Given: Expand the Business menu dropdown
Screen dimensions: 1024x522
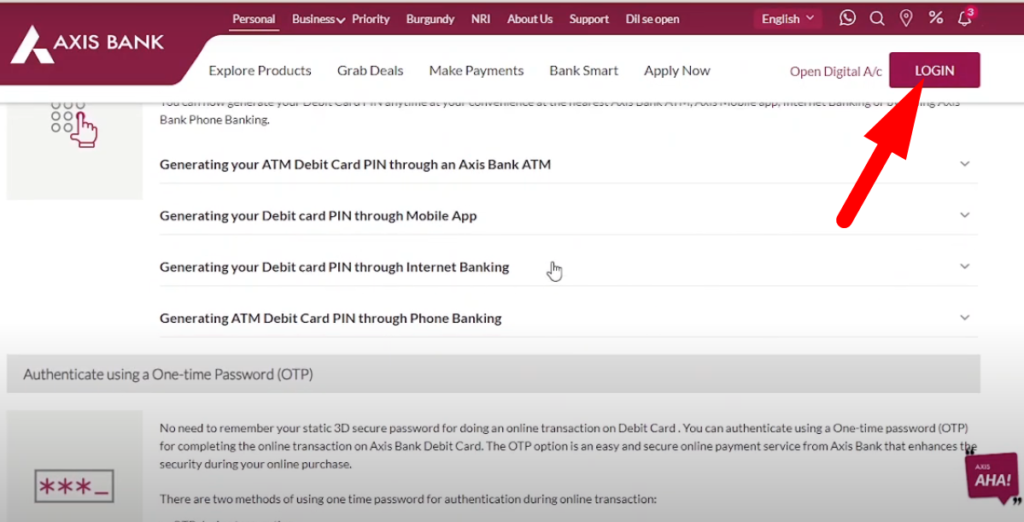Looking at the screenshot, I should point(318,19).
